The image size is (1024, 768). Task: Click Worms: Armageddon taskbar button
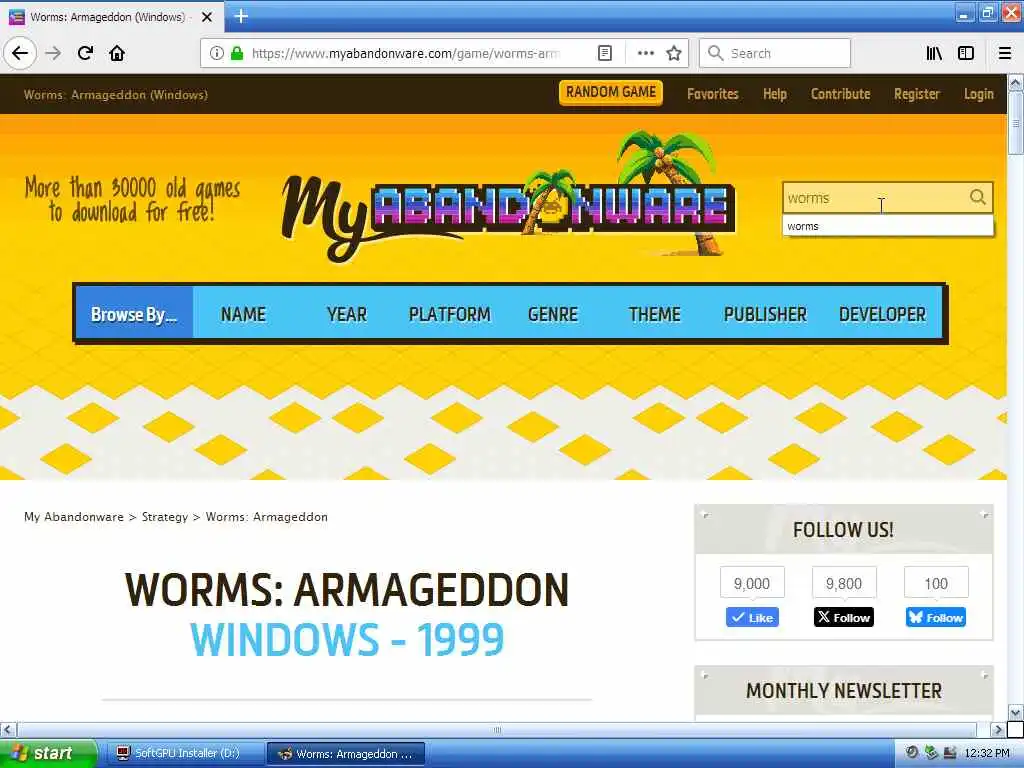(x=346, y=754)
